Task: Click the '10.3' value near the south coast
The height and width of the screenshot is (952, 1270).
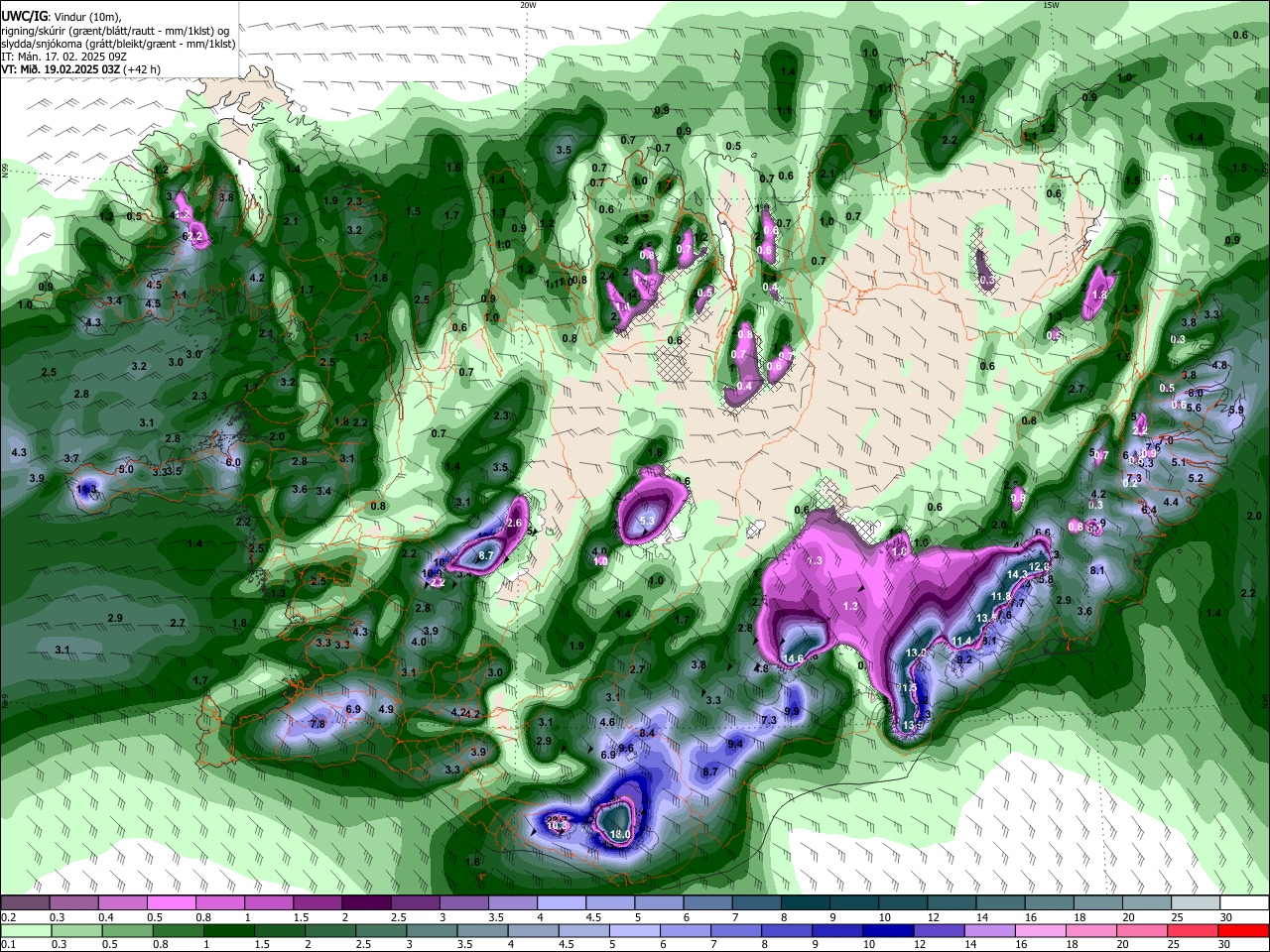Action: [558, 825]
